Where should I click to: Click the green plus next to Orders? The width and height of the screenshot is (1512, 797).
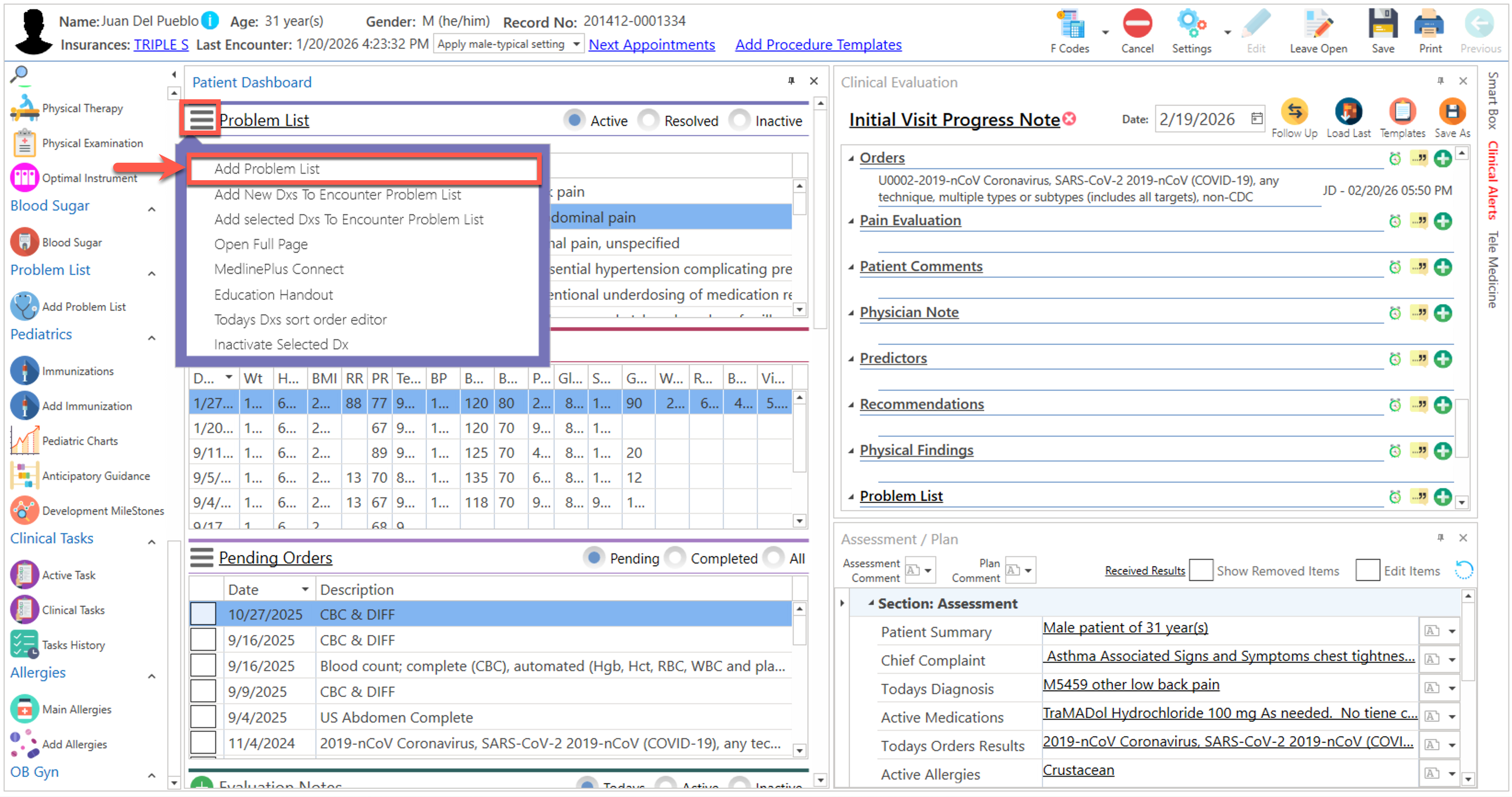(x=1443, y=159)
